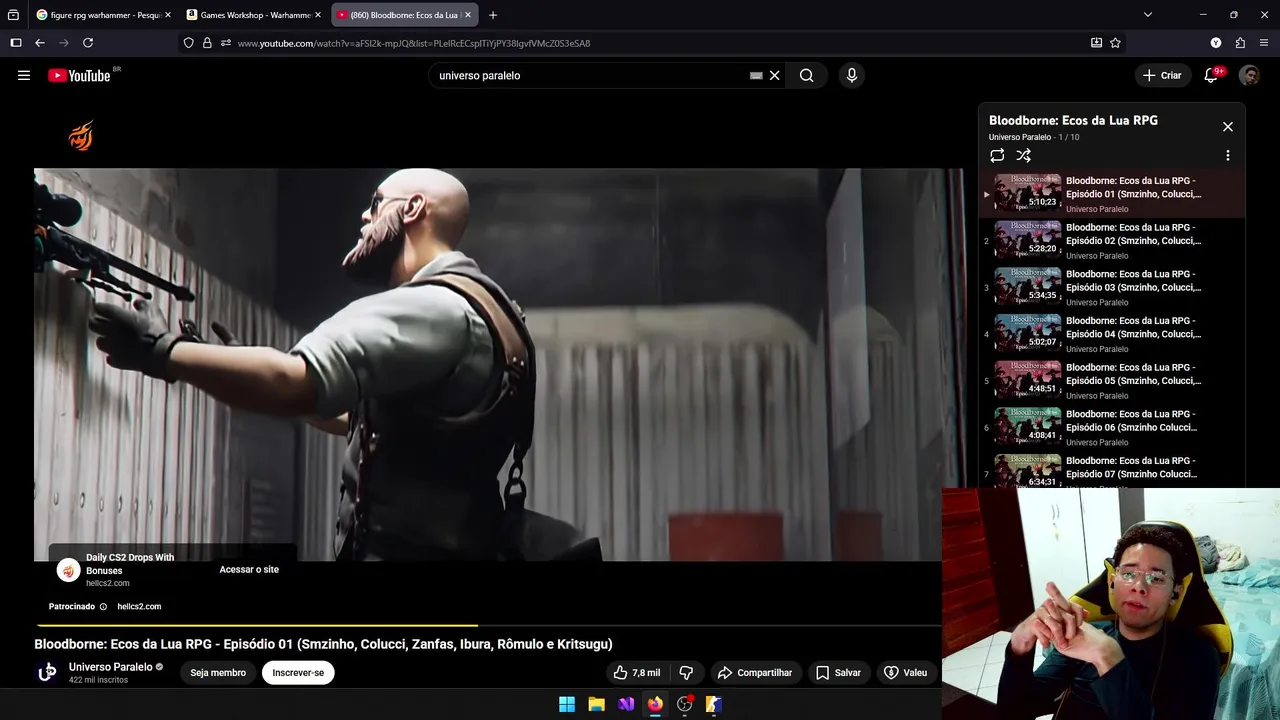Open site permissions icon in address bar
This screenshot has width=1280, height=720.
226,43
